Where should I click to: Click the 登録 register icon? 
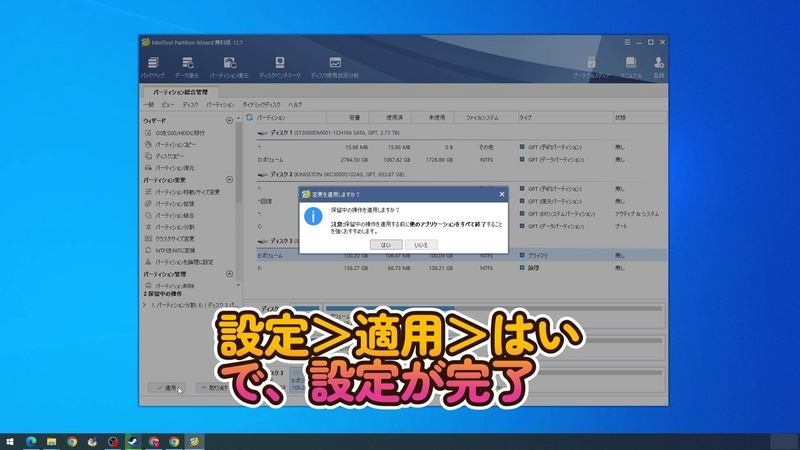pos(659,67)
